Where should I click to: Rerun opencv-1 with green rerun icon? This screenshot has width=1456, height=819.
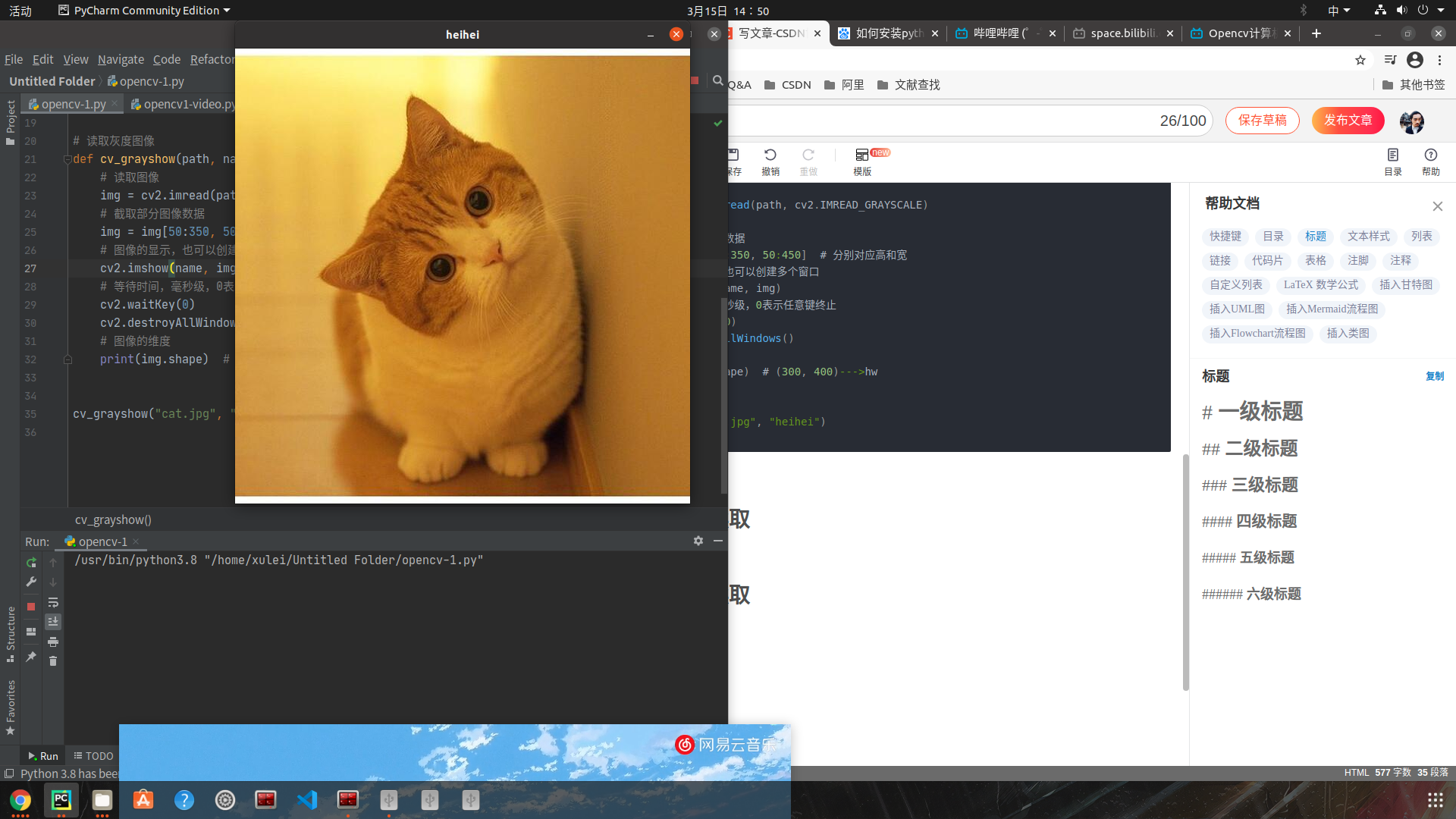coord(31,563)
